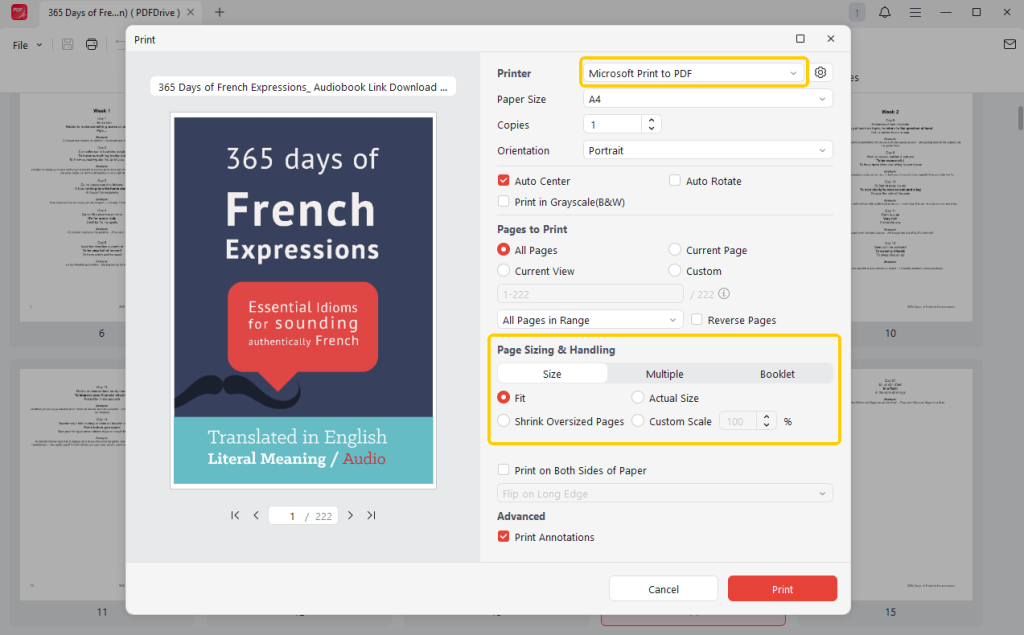Enable Auto Rotate
Image resolution: width=1024 pixels, height=635 pixels.
coord(675,180)
